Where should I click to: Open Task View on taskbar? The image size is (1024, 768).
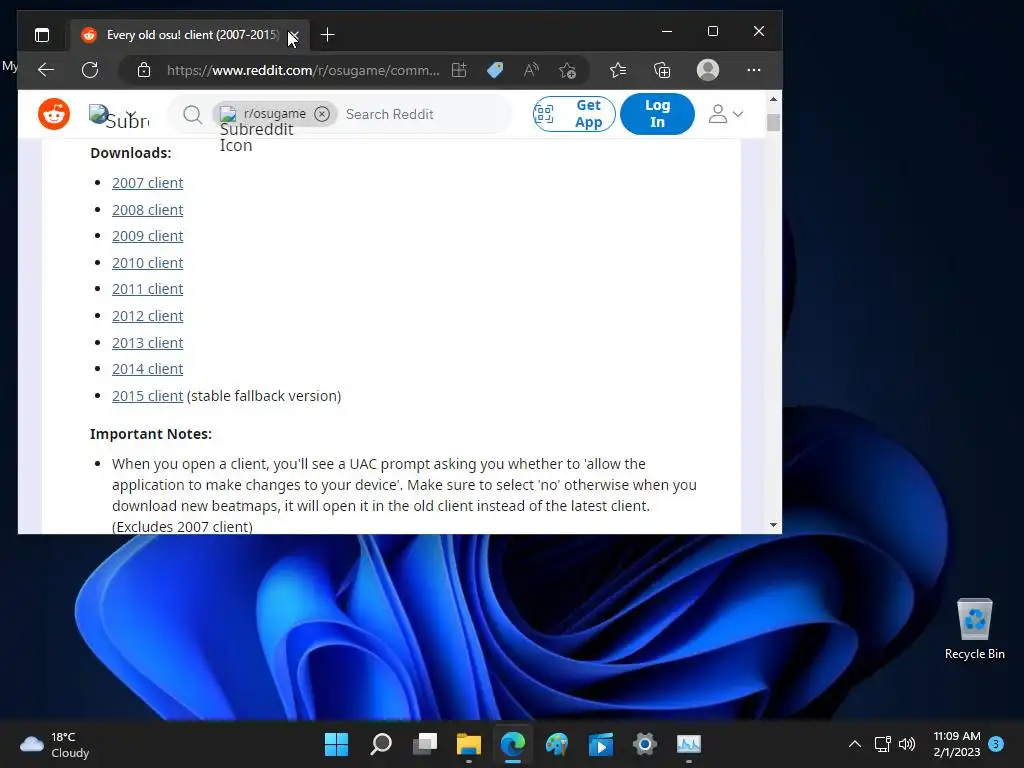[x=424, y=744]
